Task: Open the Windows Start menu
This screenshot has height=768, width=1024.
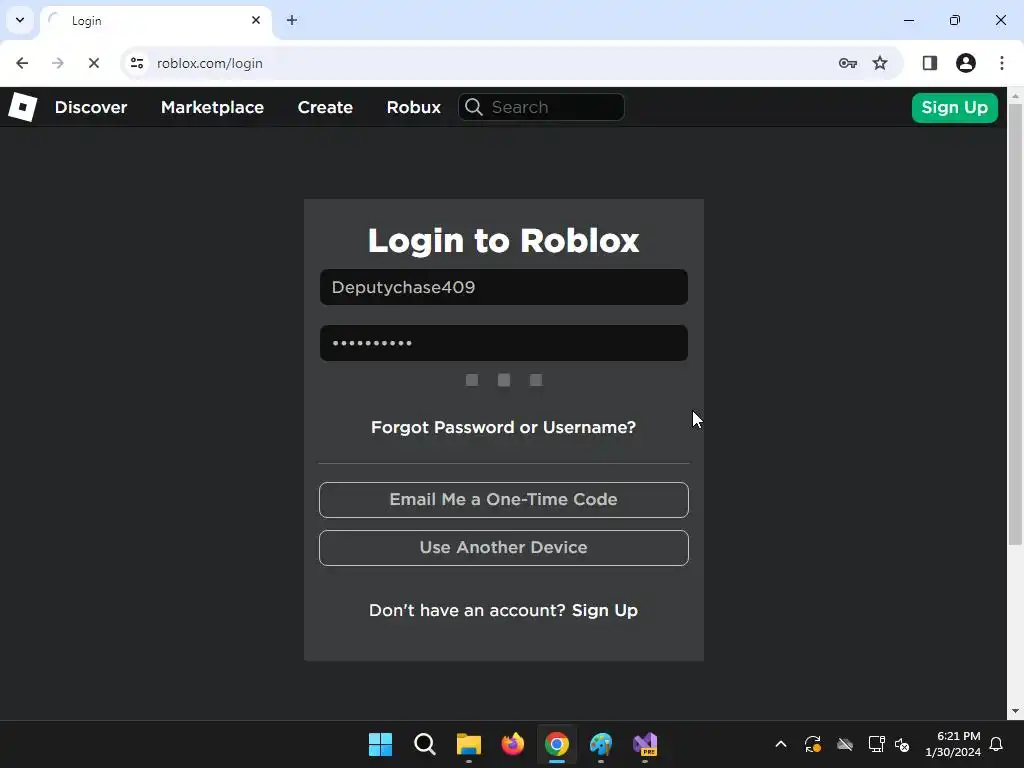Action: coord(380,744)
